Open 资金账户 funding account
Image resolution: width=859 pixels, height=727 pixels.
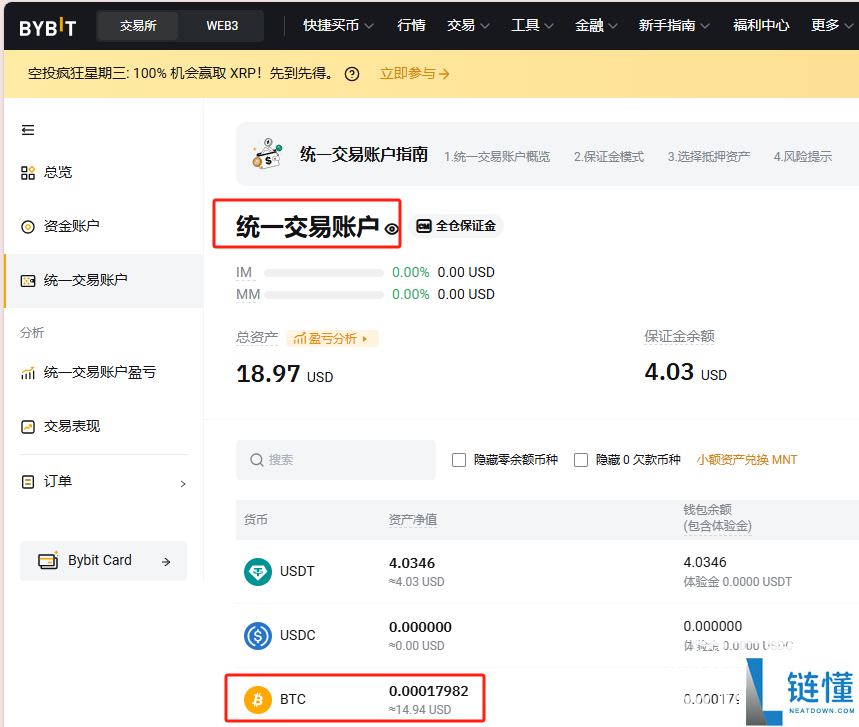pyautogui.click(x=60, y=226)
